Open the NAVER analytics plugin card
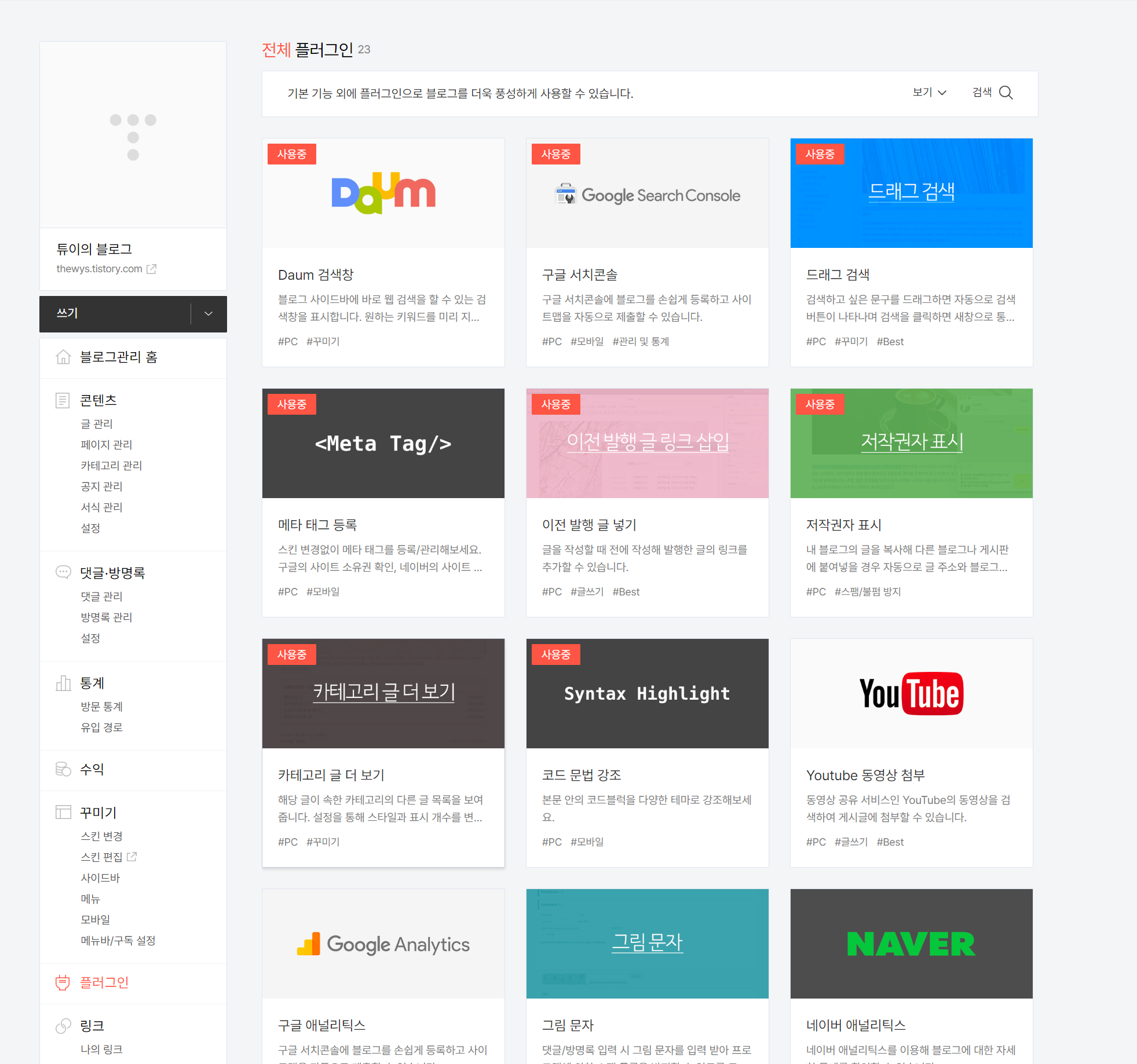 912,977
